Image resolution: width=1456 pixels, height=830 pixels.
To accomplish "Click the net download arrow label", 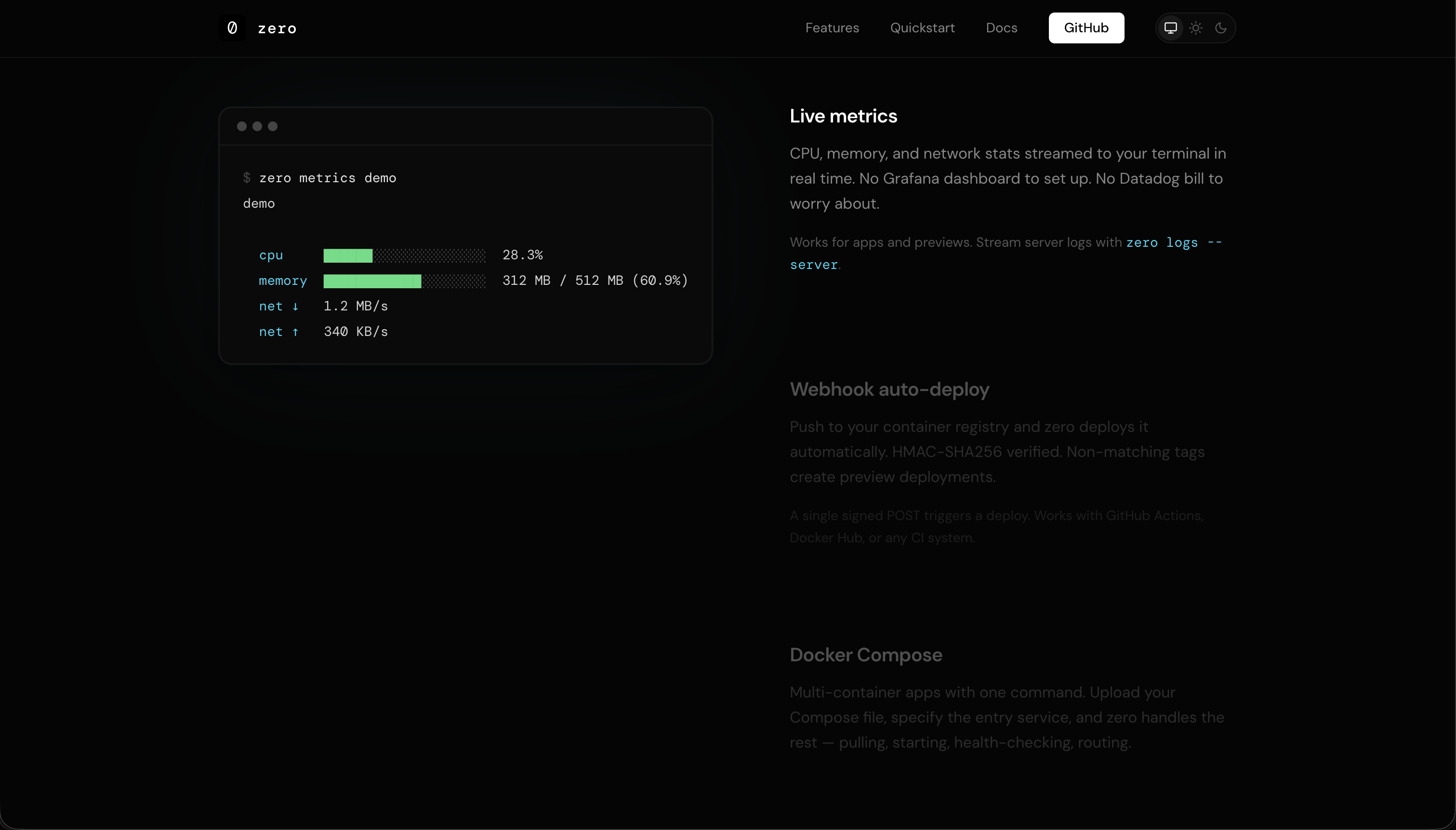I will (278, 307).
